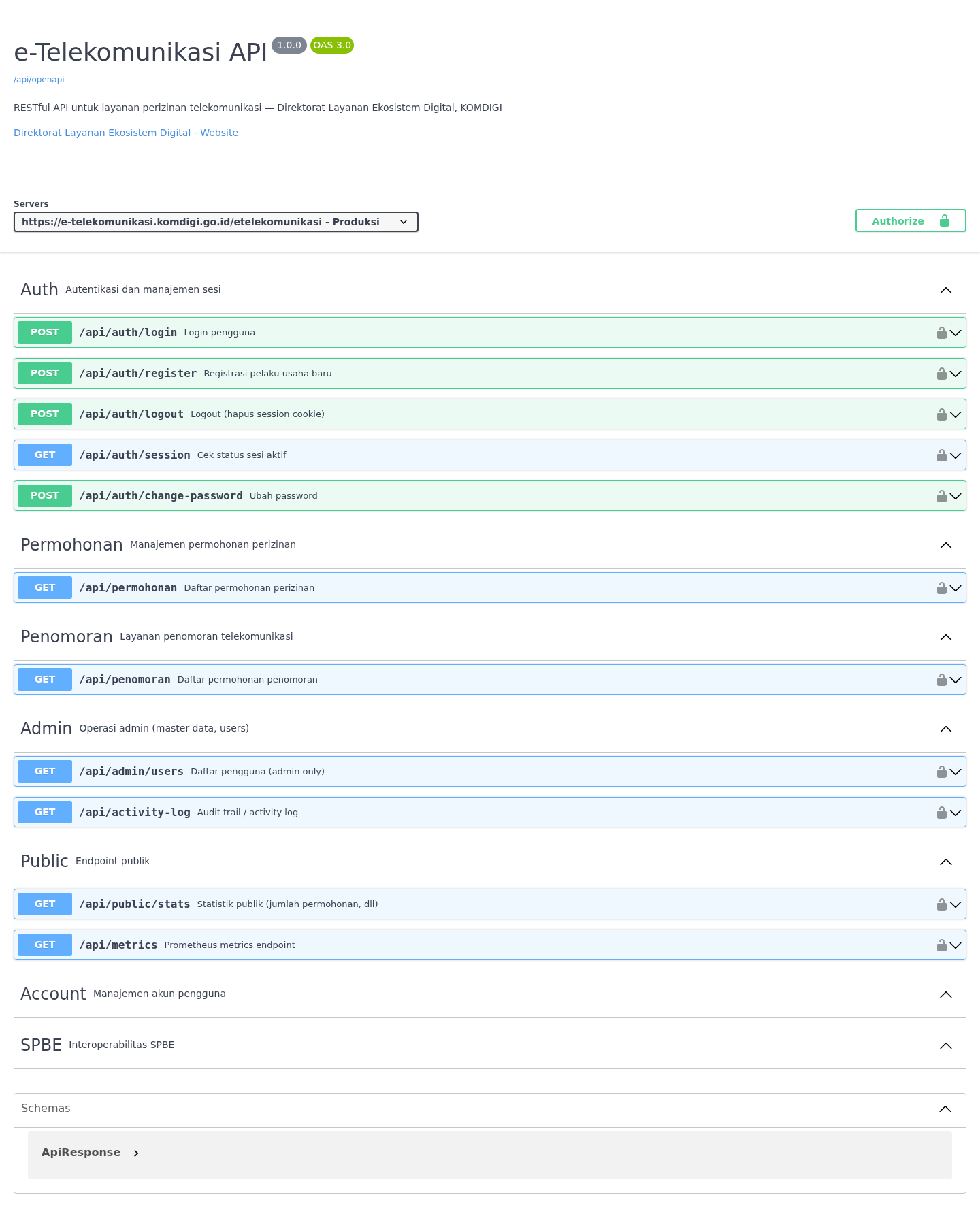Select the SPBE tag heading
The height and width of the screenshot is (1214, 980).
(41, 1045)
